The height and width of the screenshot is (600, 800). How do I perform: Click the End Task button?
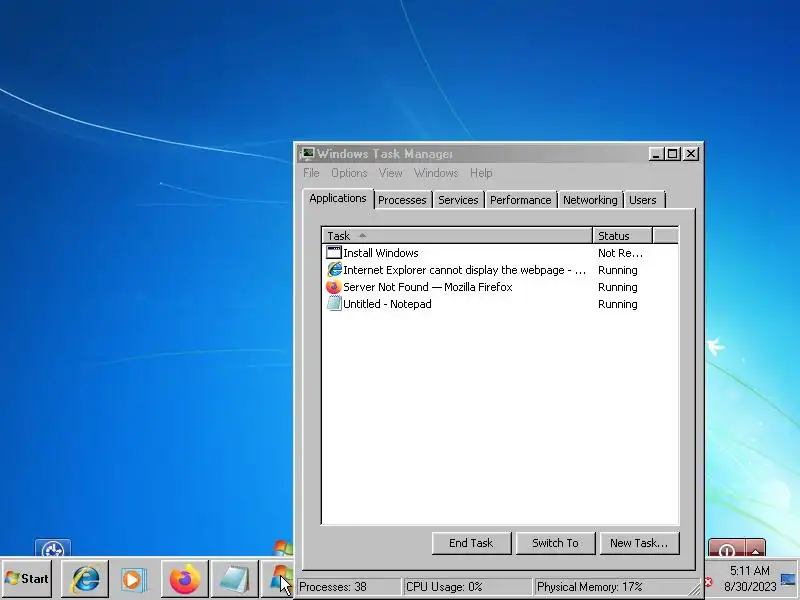pos(471,543)
